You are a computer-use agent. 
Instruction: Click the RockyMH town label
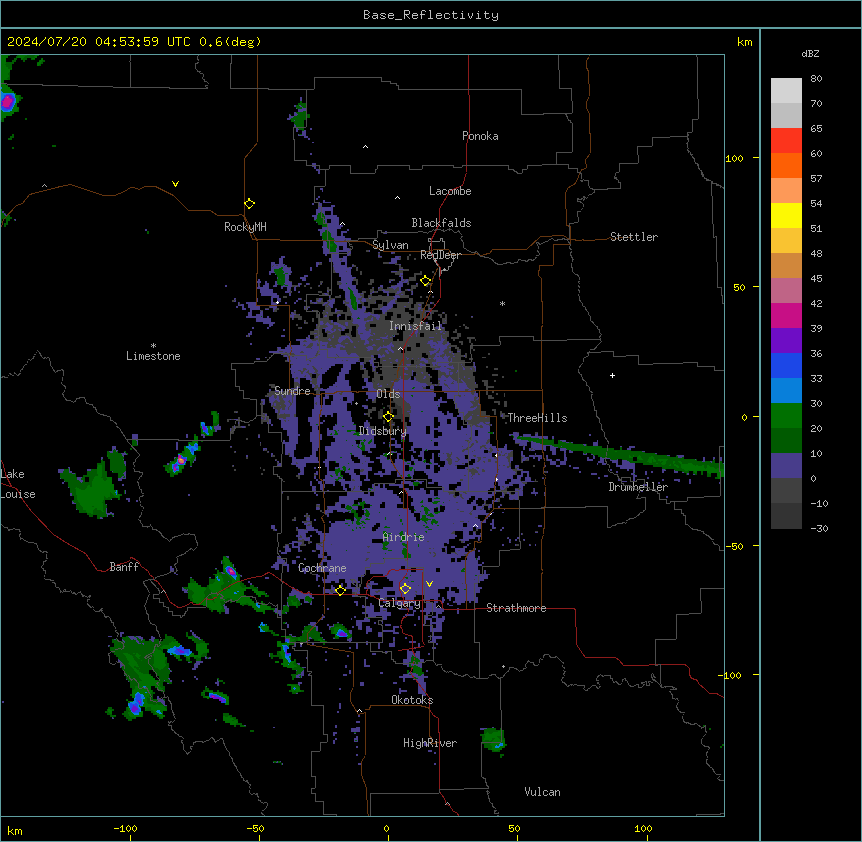[x=245, y=227]
